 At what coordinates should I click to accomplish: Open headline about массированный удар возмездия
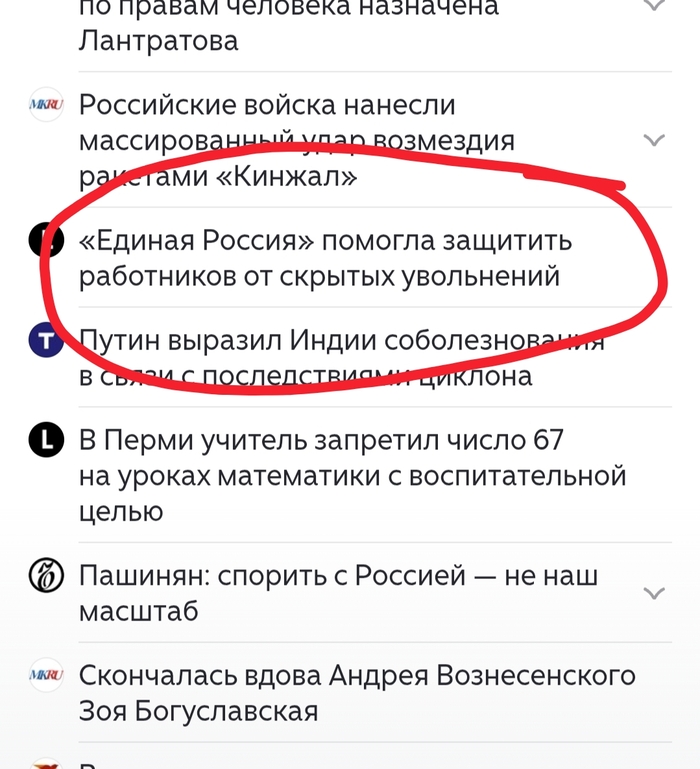click(x=297, y=140)
